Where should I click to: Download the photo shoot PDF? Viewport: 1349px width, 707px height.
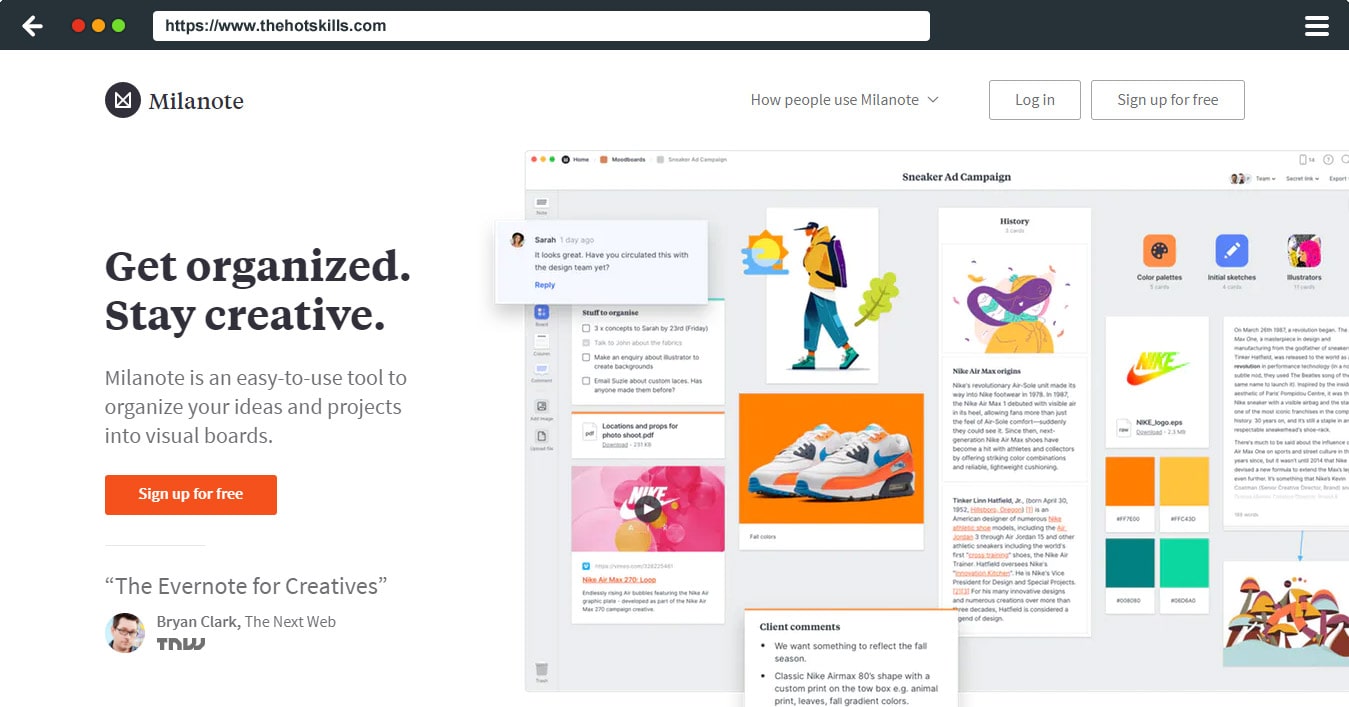[x=615, y=444]
